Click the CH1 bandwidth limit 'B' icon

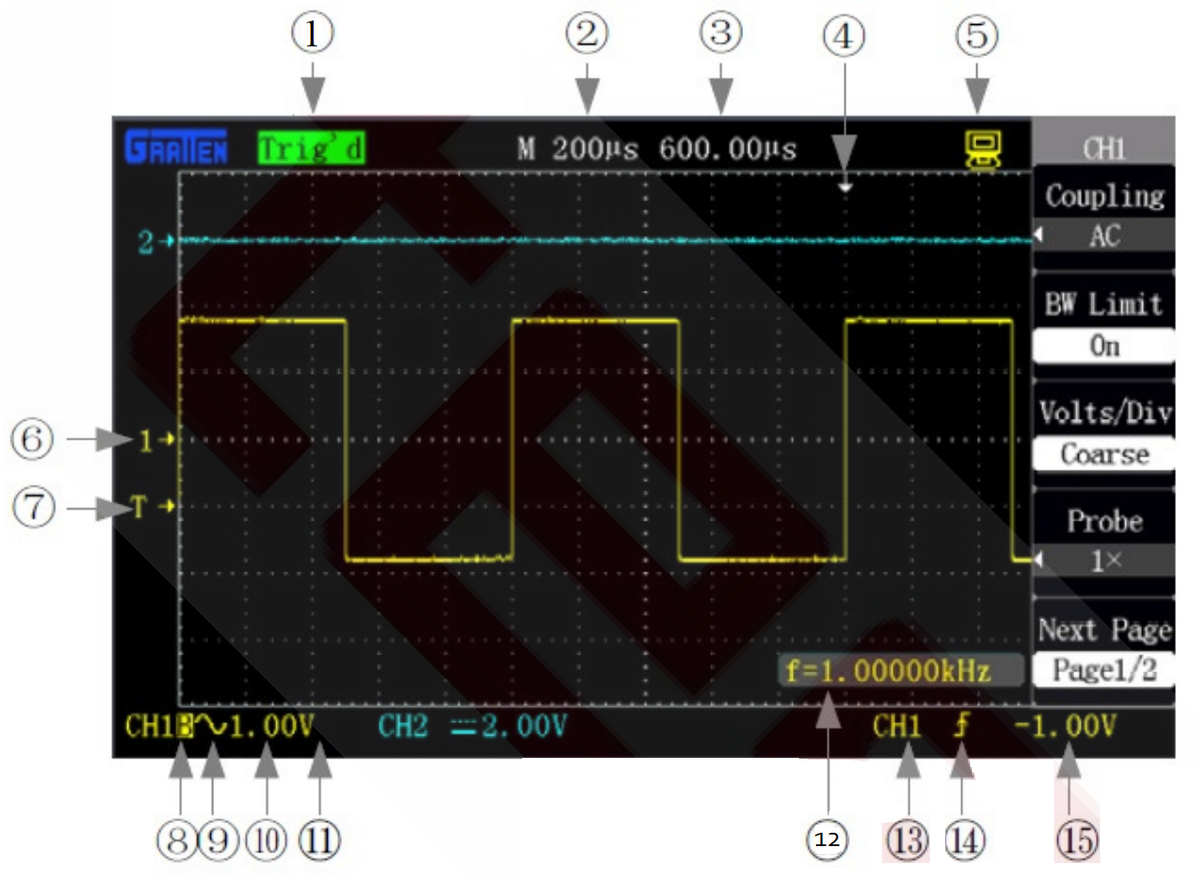[183, 727]
